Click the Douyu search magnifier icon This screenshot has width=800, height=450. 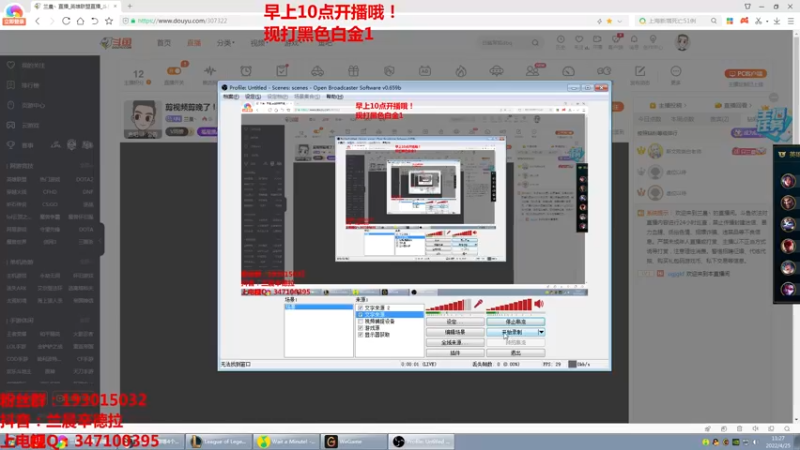pos(535,43)
